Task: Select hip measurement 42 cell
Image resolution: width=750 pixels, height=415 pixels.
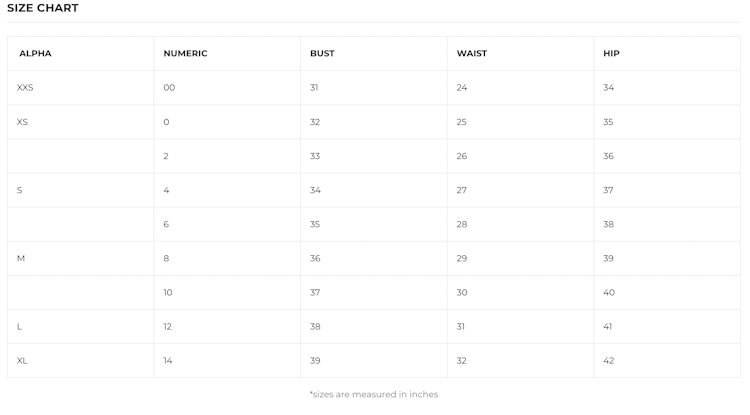Action: [x=609, y=360]
